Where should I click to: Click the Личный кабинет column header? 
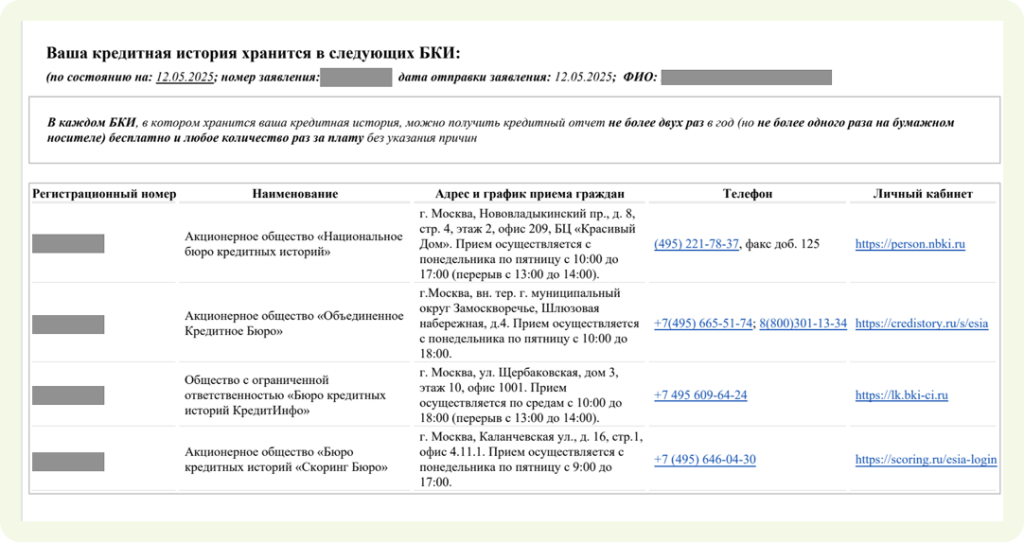pyautogui.click(x=923, y=194)
